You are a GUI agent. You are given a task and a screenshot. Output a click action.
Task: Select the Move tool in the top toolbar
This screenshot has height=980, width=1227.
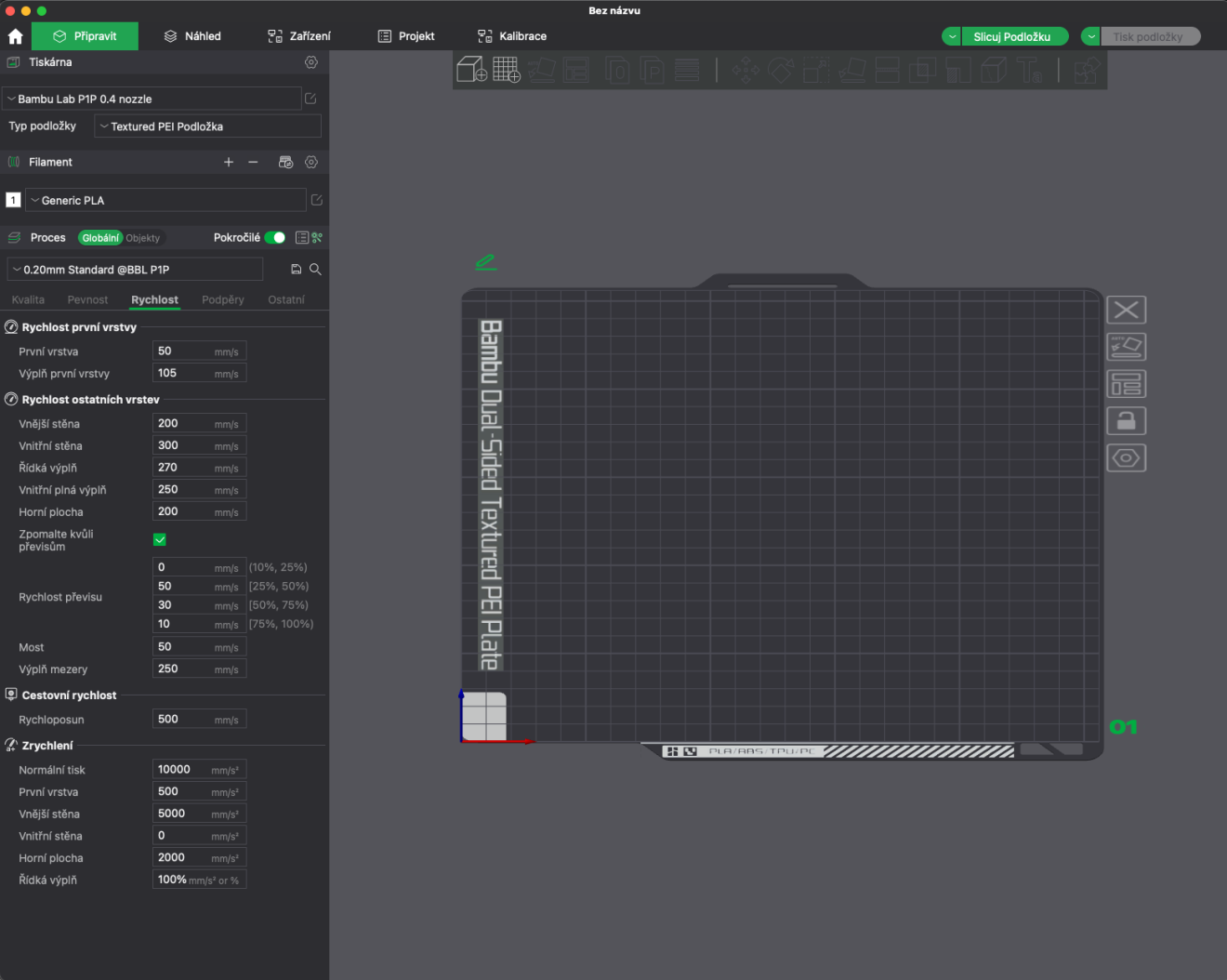(745, 70)
